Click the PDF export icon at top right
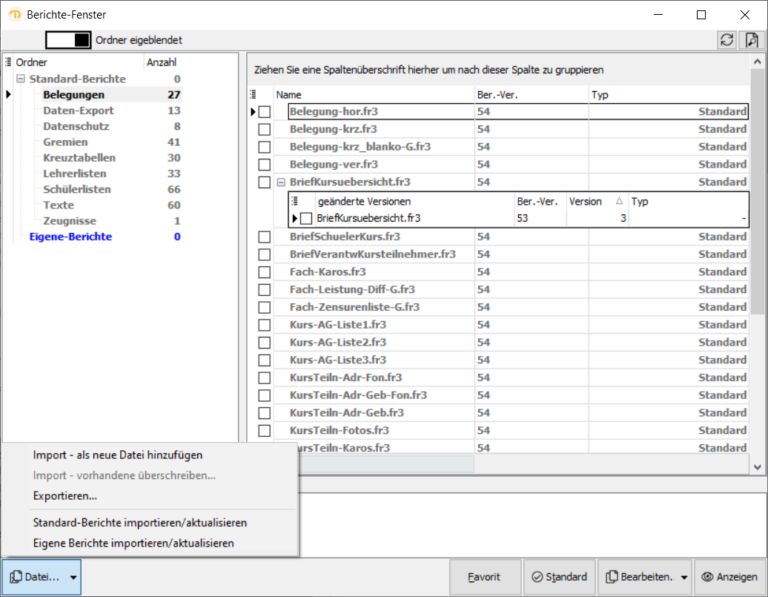Image resolution: width=768 pixels, height=597 pixels. coord(752,40)
